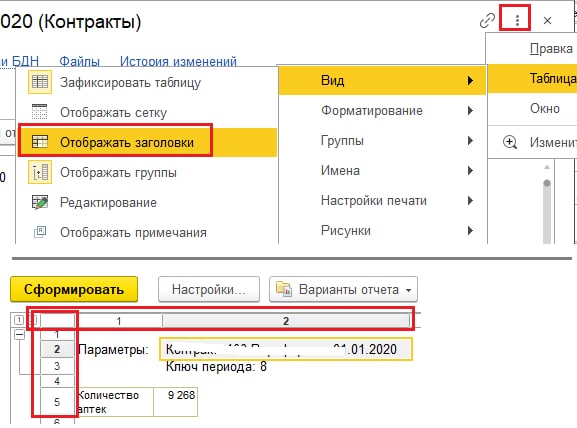Screen dimensions: 577x428
Task: Open the История изменений link
Action: click(178, 61)
